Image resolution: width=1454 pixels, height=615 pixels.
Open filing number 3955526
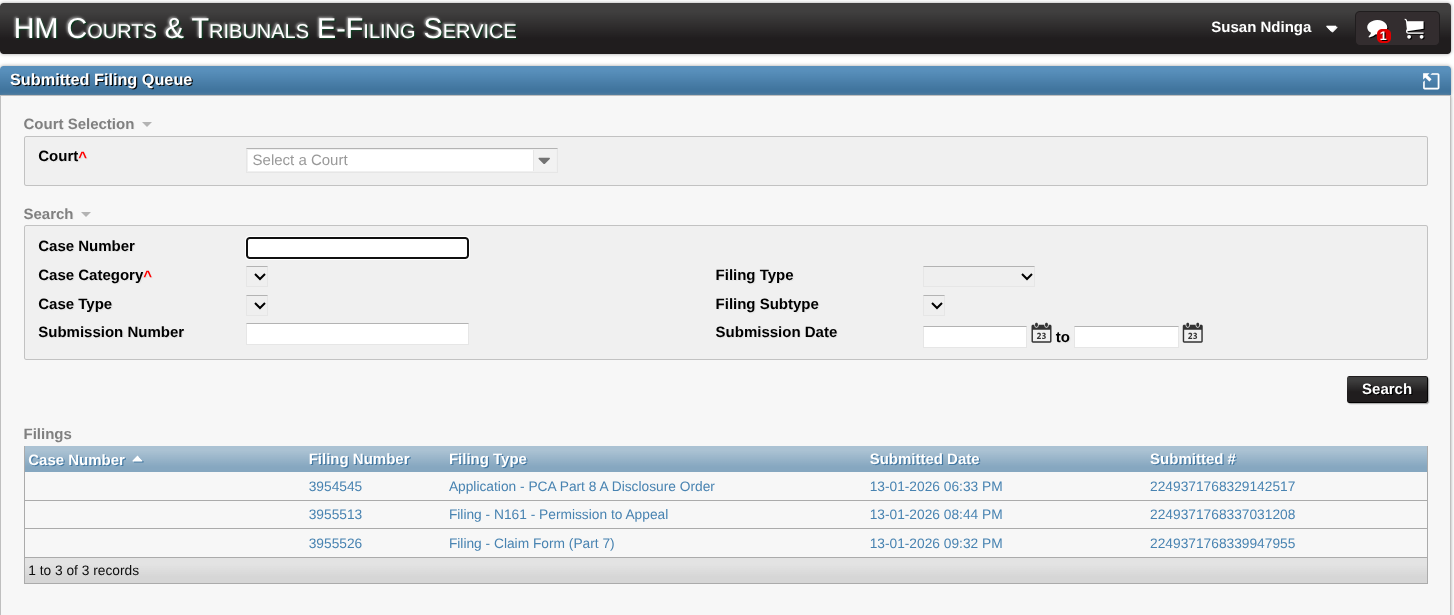tap(336, 544)
